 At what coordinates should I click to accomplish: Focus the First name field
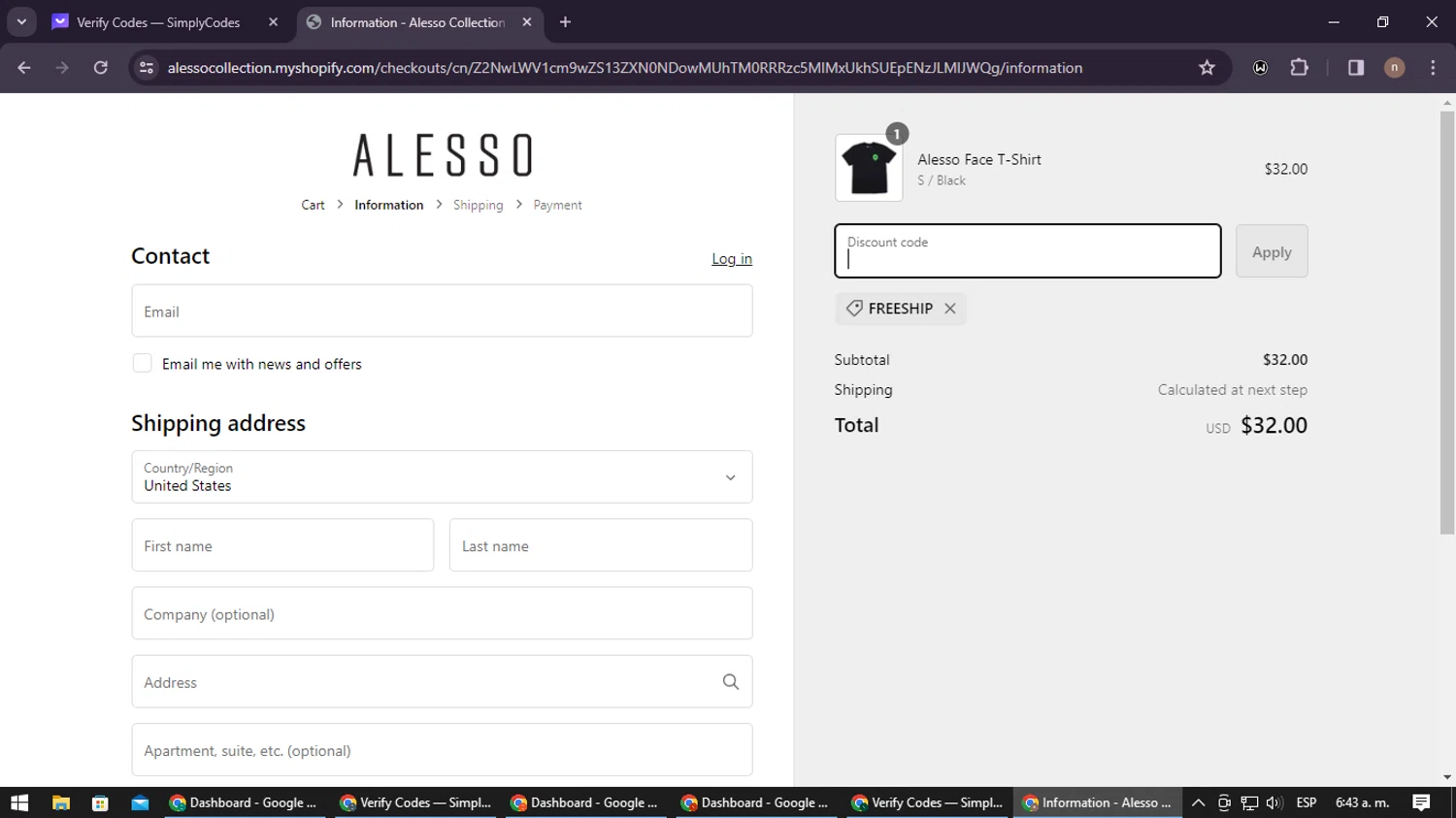[x=282, y=545]
